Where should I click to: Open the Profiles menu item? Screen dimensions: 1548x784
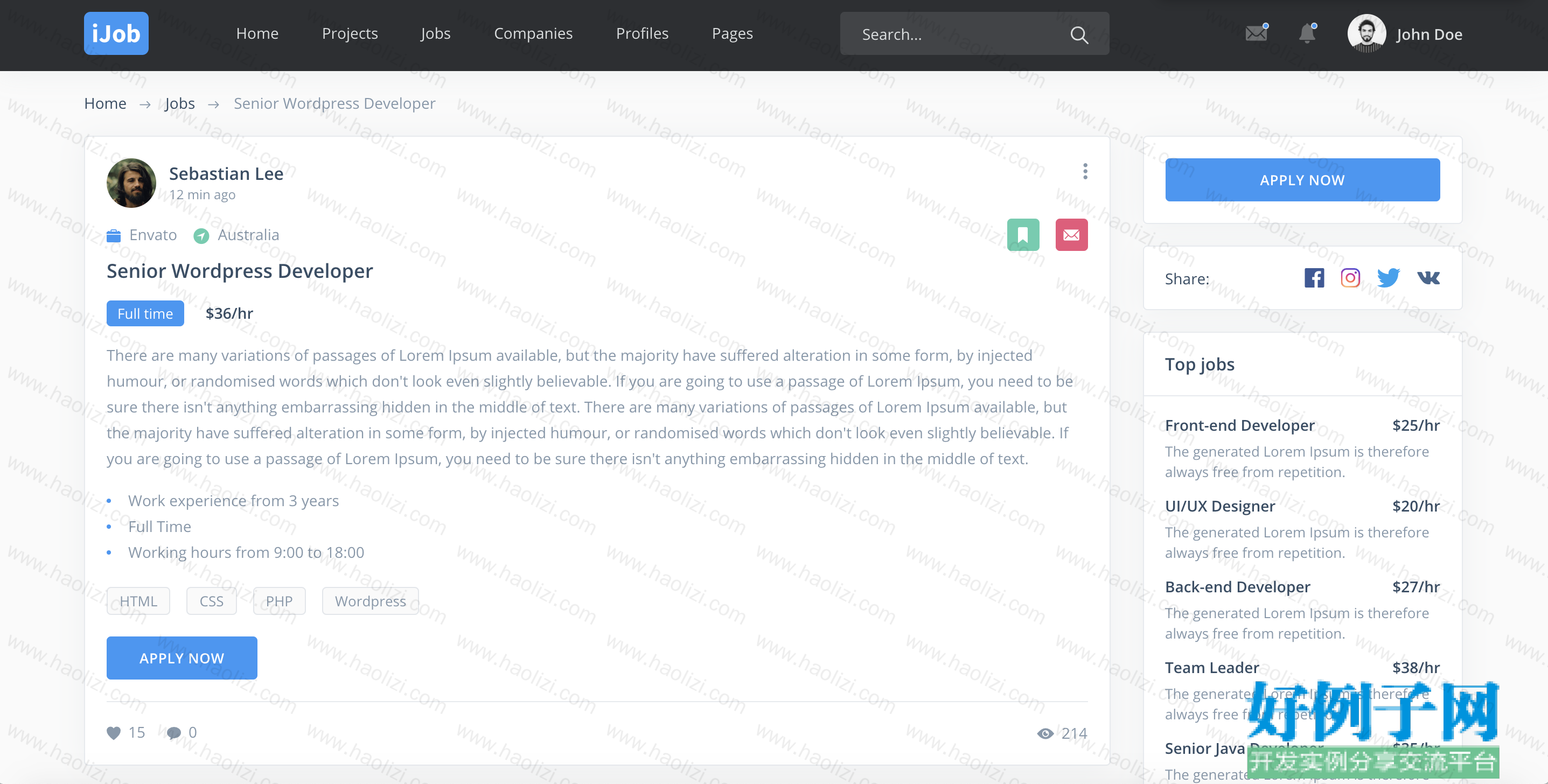click(x=642, y=33)
